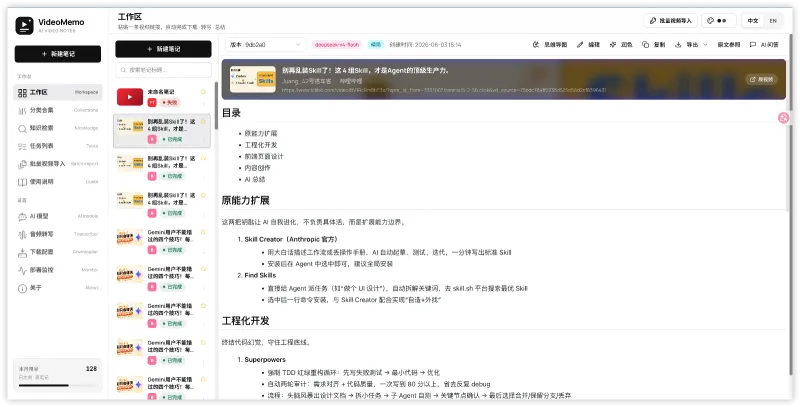Click the video banner Skills thumbnail

coord(253,80)
